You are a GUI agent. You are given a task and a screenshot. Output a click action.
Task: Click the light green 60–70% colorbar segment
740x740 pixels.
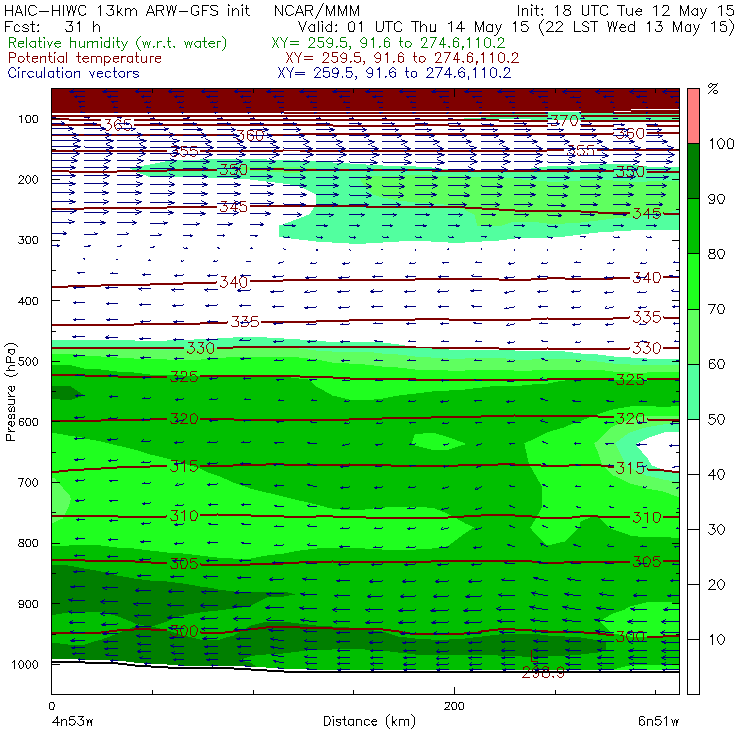[693, 336]
